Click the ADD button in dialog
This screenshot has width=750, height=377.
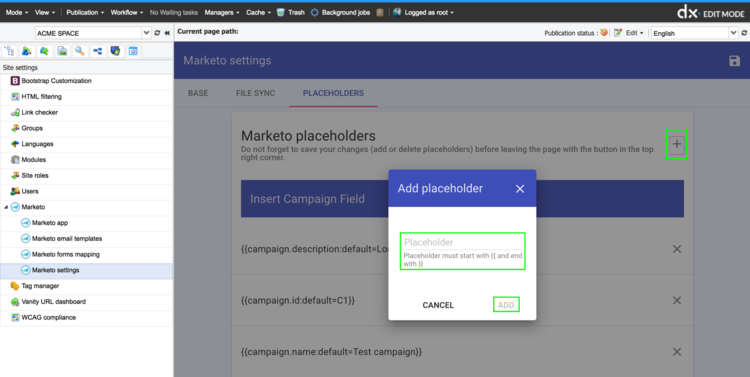point(506,305)
